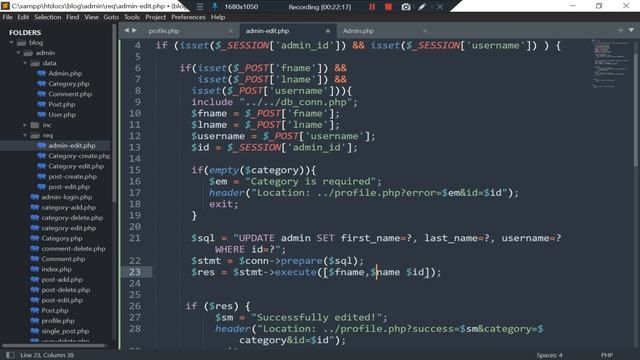Click the Sublime Text title bar icon
Screen dimensions: 640x360
(x=5, y=6)
